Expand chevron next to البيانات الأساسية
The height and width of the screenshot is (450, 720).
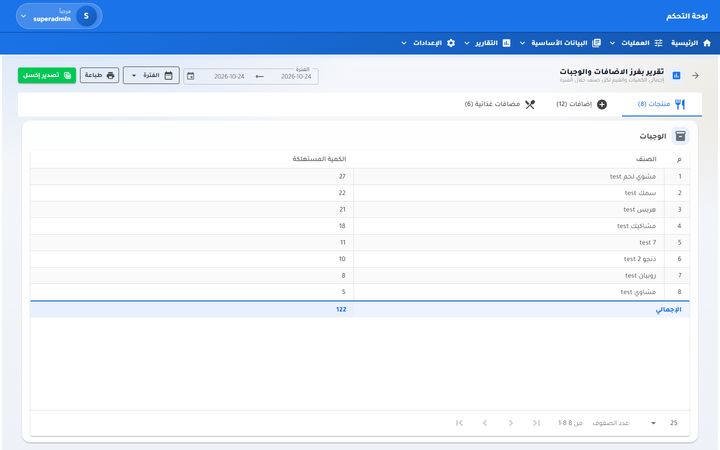[x=522, y=43]
